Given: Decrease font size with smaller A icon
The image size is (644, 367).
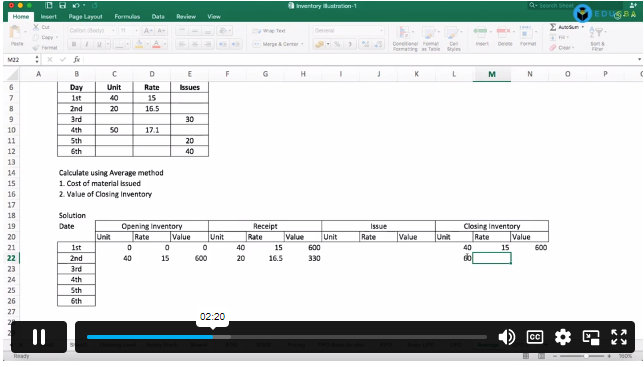Looking at the screenshot, I should click(161, 31).
